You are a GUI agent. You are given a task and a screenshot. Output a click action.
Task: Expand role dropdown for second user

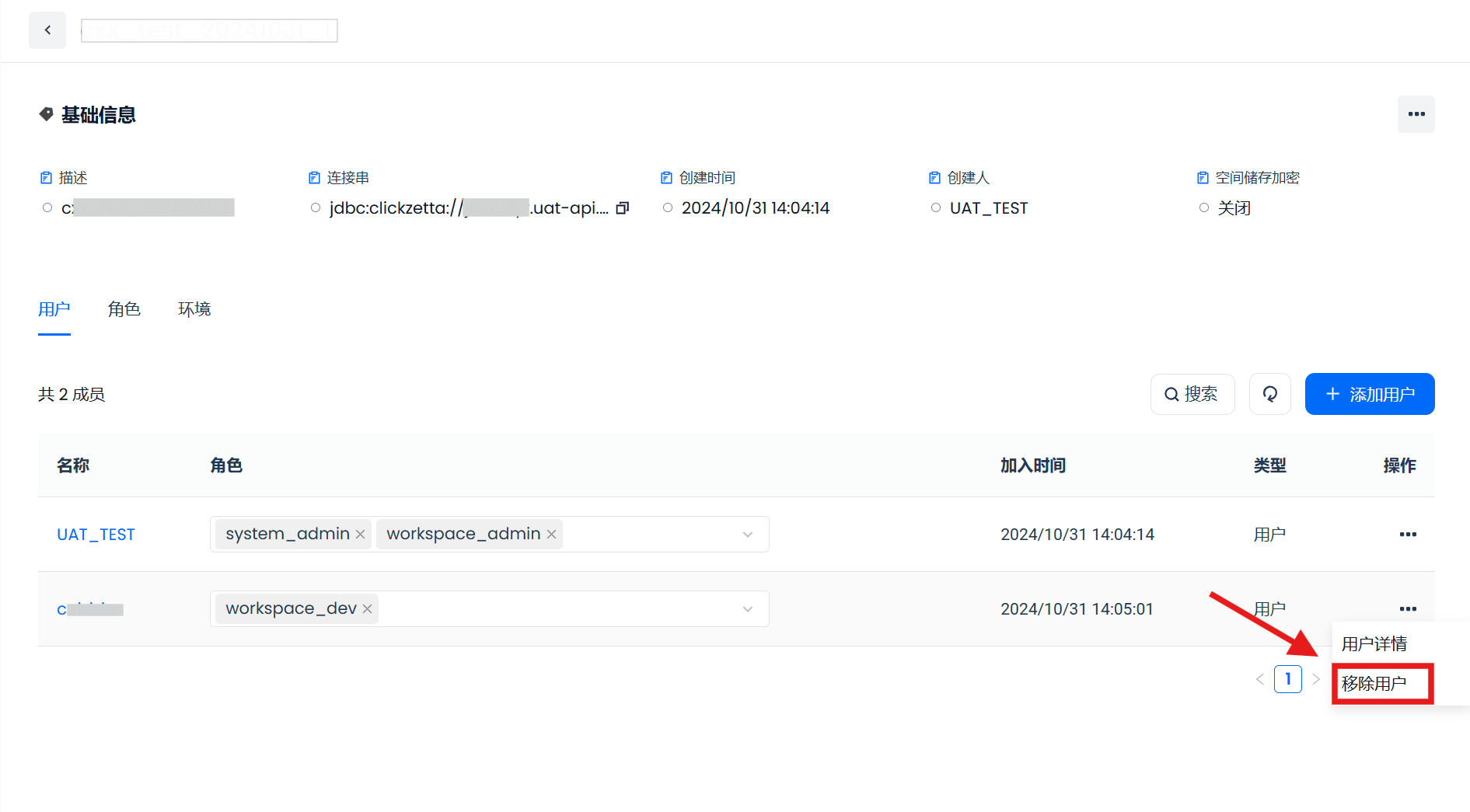point(747,609)
